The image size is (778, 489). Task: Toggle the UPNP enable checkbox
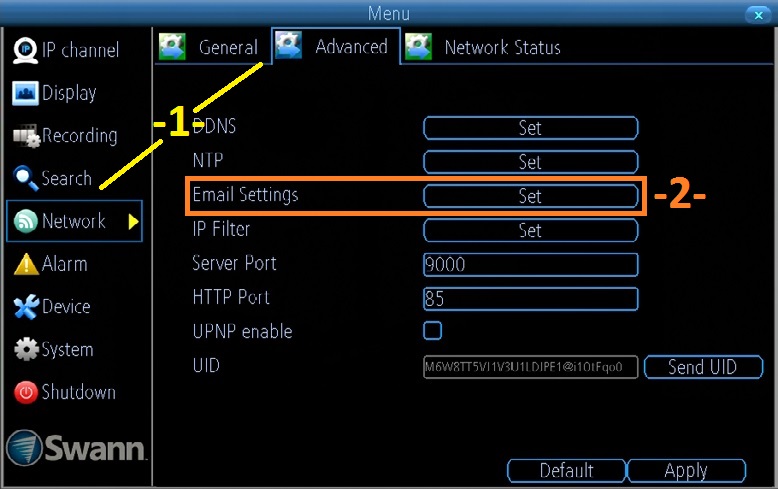[433, 331]
